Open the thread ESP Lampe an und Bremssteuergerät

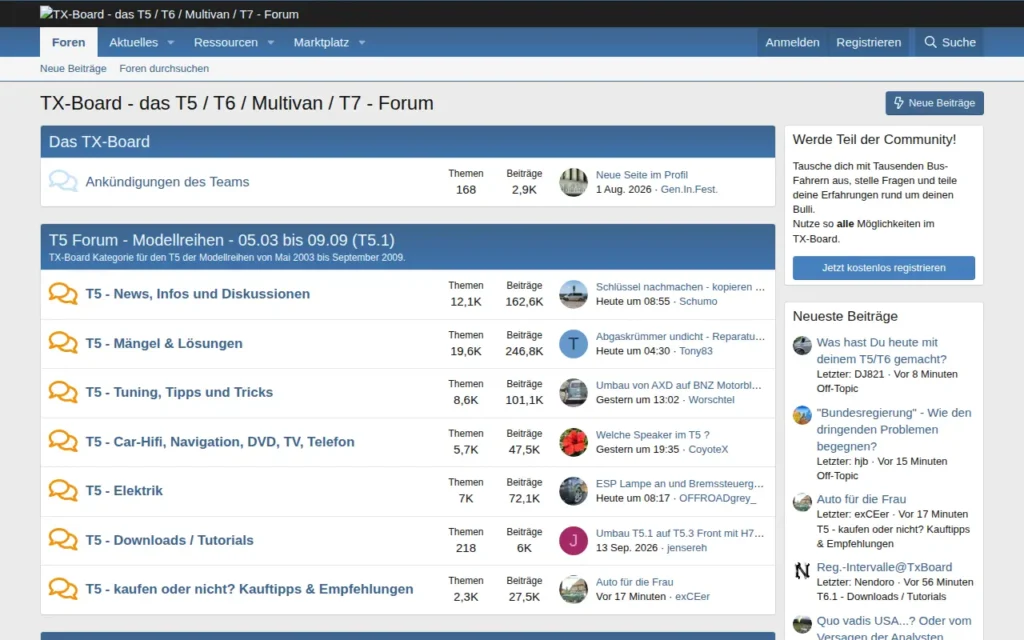coord(679,484)
